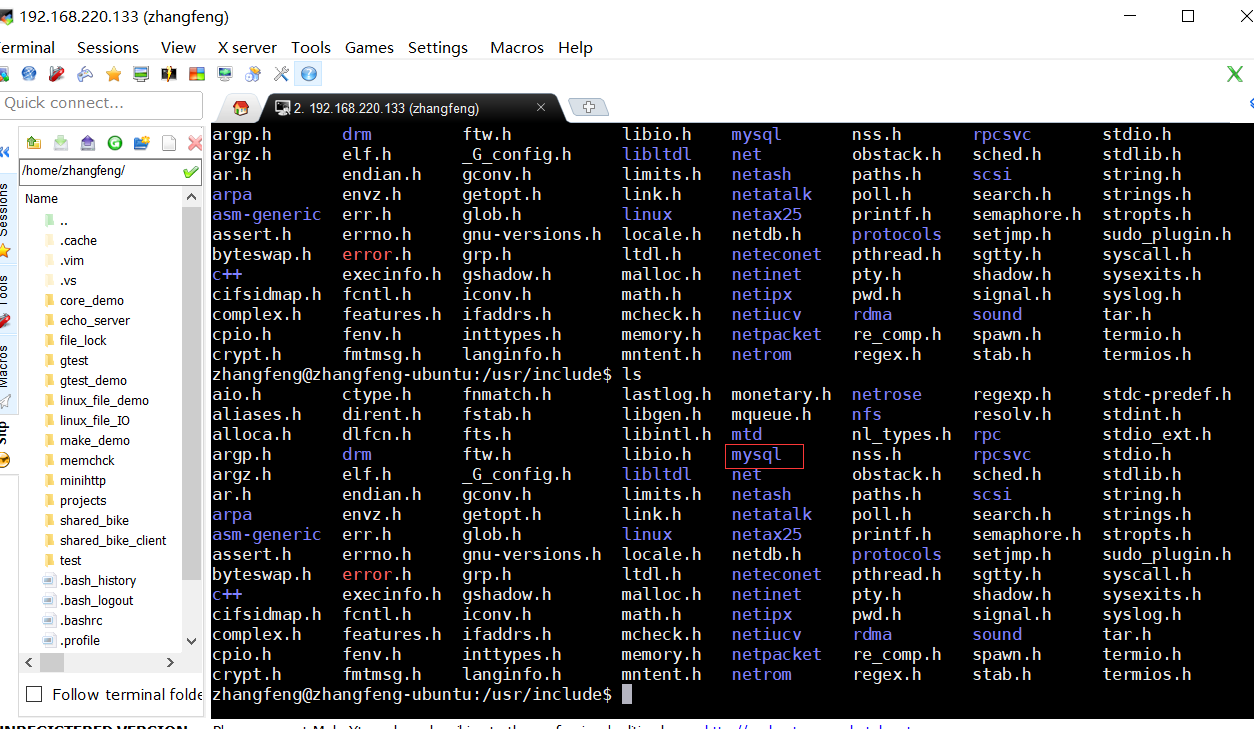Viewport: 1254px width, 729px height.
Task: Open the Macros menu
Action: [517, 47]
